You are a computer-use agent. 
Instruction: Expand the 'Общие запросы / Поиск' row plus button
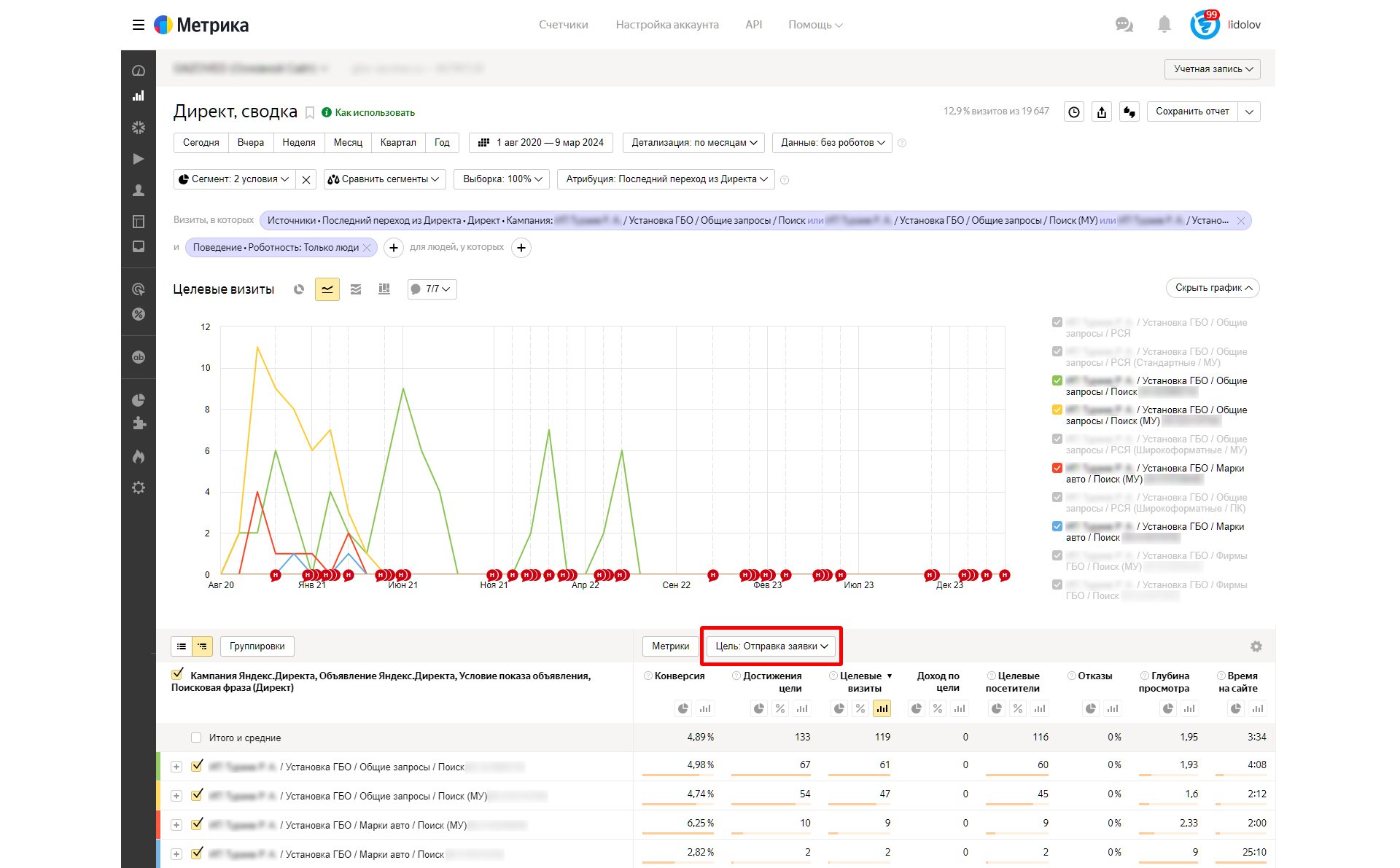point(176,767)
